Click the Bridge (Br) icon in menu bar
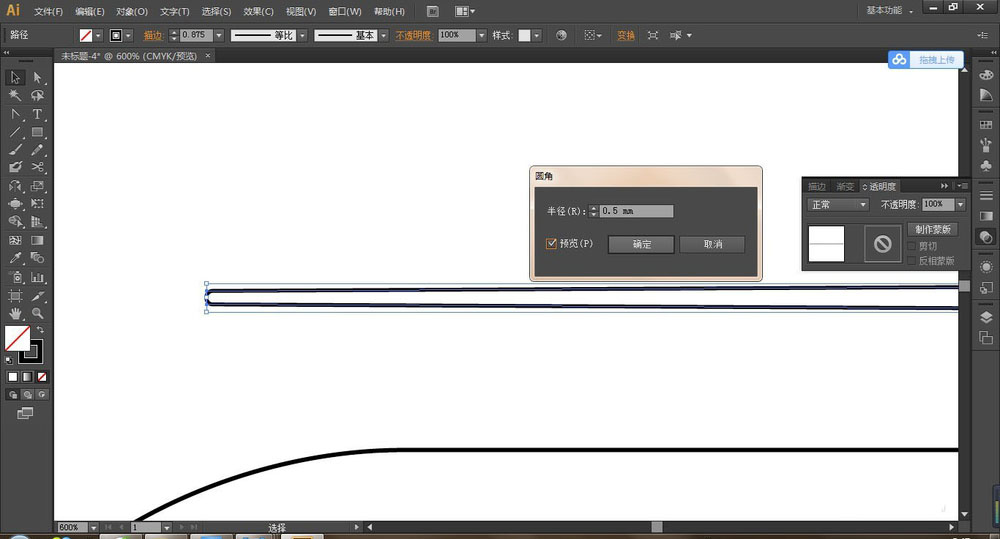 pos(432,11)
